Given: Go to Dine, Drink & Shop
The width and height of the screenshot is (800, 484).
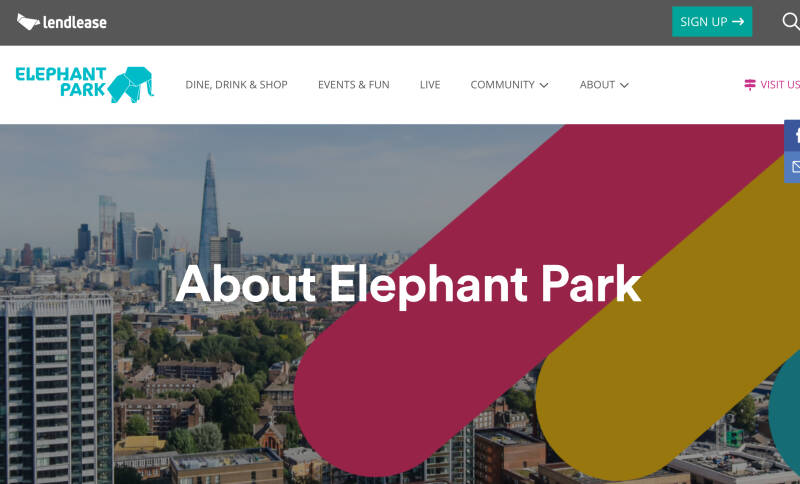Looking at the screenshot, I should [236, 85].
